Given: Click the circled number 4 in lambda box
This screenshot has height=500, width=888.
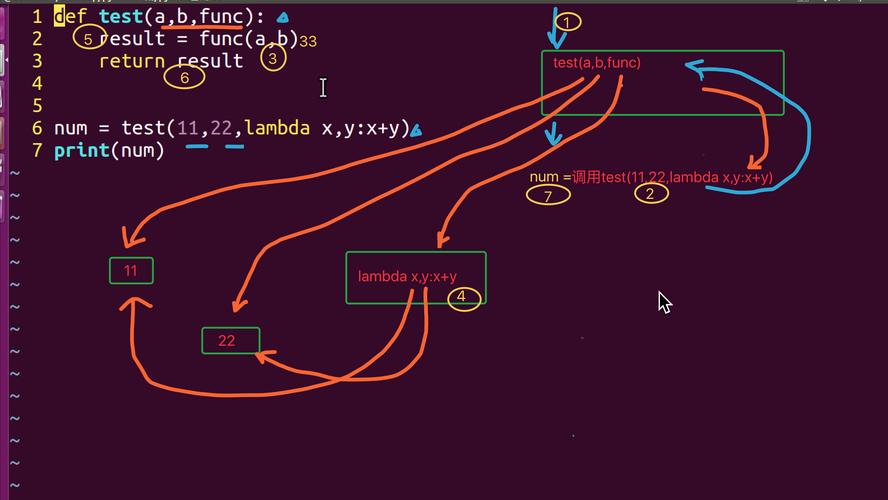Looking at the screenshot, I should click(464, 298).
